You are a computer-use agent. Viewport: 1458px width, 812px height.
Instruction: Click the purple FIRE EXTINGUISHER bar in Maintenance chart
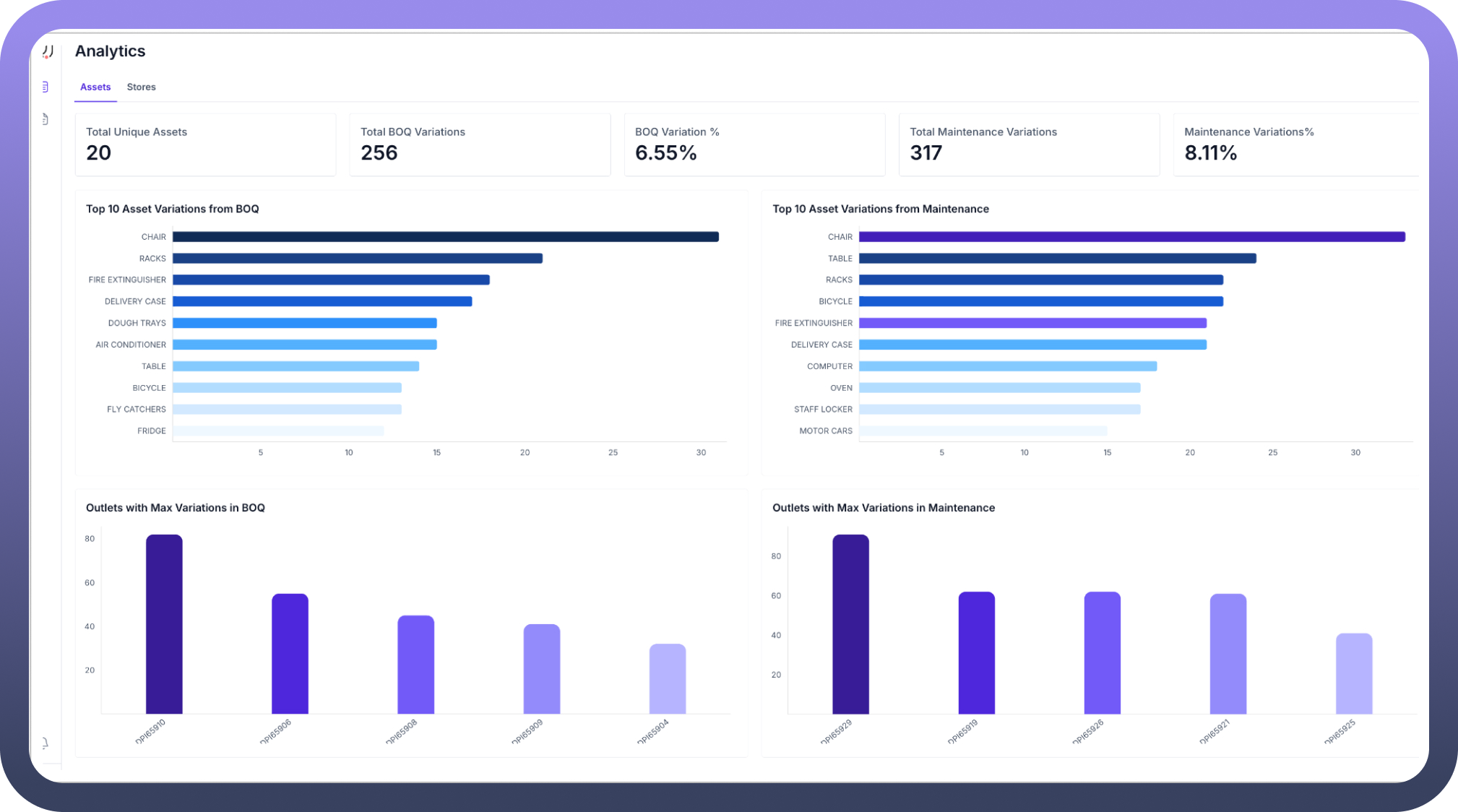pyautogui.click(x=1032, y=323)
